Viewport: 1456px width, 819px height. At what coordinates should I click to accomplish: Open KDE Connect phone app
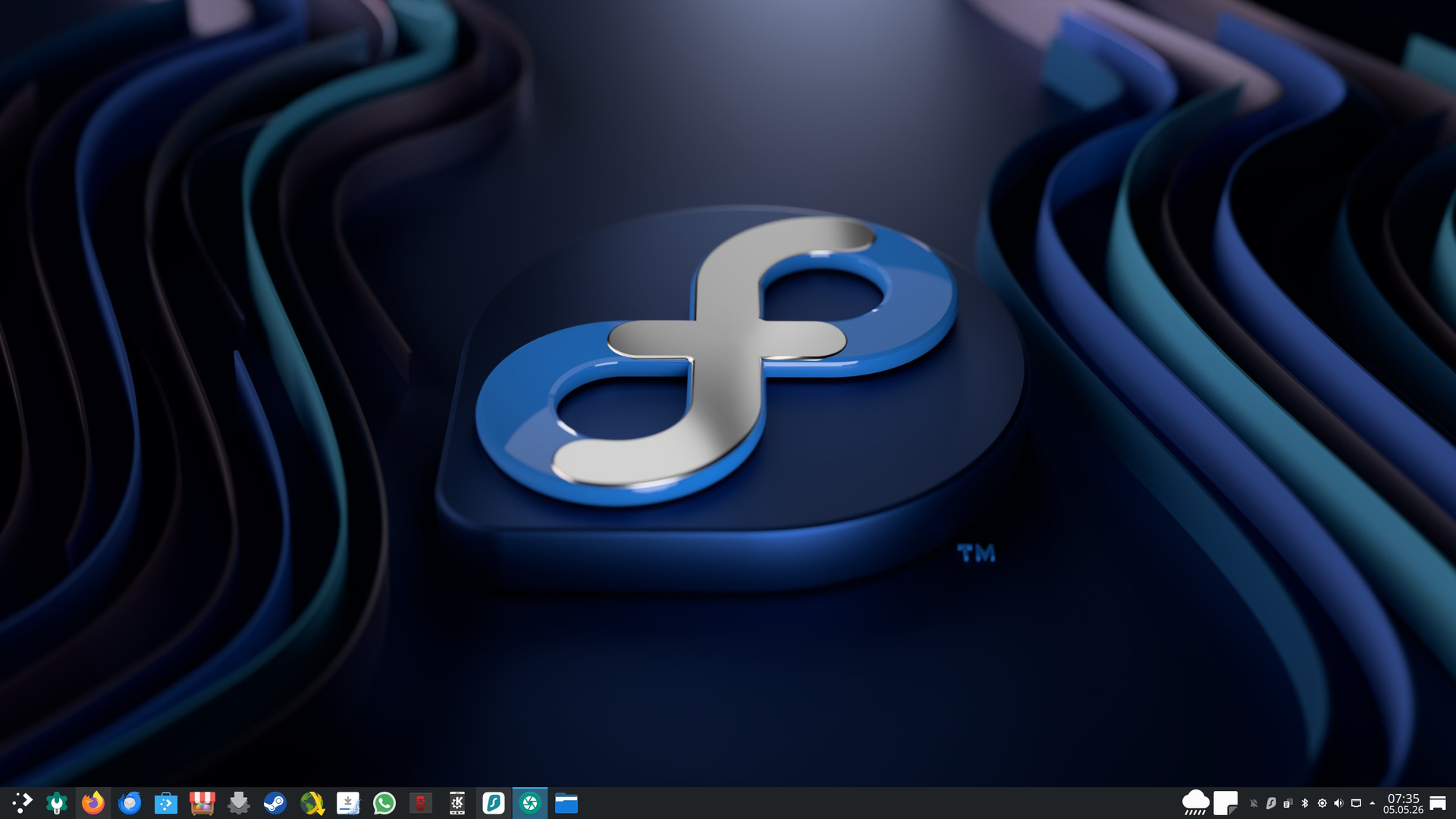point(457,802)
